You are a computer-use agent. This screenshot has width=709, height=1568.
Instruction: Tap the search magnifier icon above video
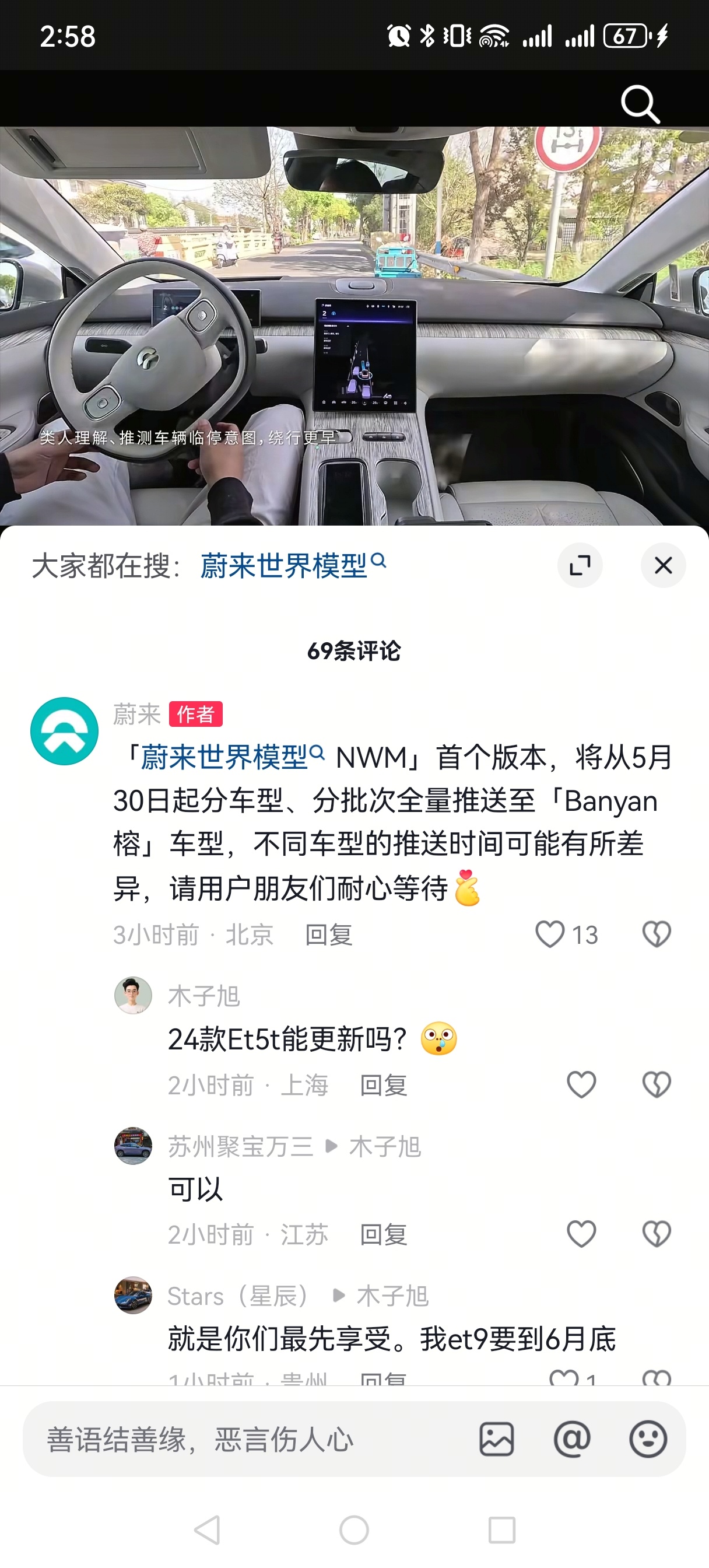pyautogui.click(x=640, y=104)
